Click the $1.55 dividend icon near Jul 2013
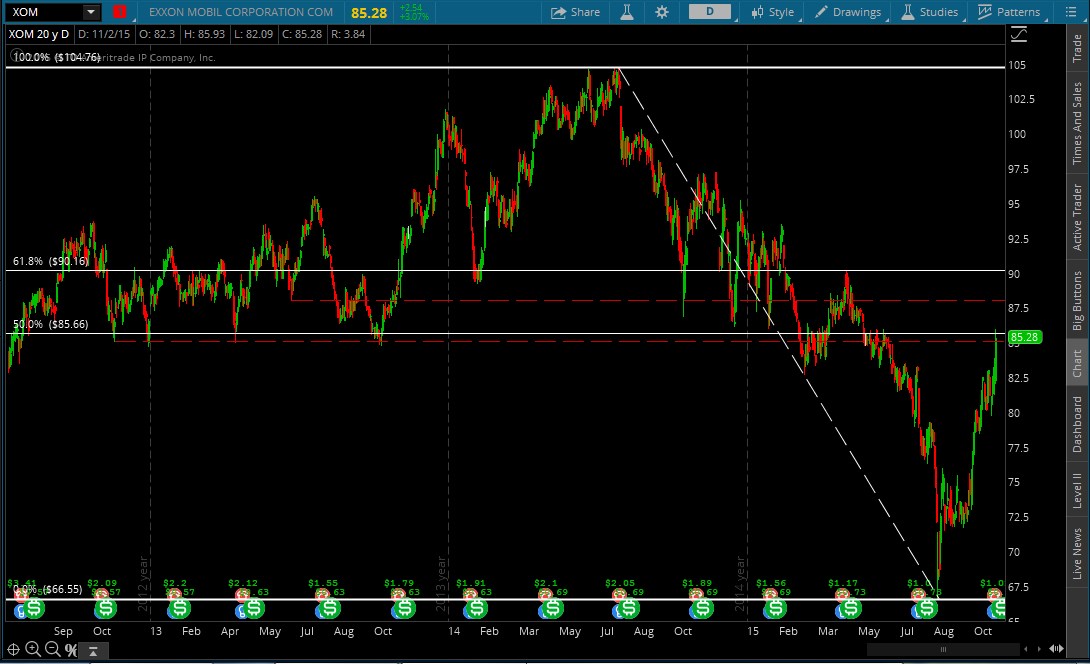Viewport: 1090px width, 664px height. click(329, 608)
